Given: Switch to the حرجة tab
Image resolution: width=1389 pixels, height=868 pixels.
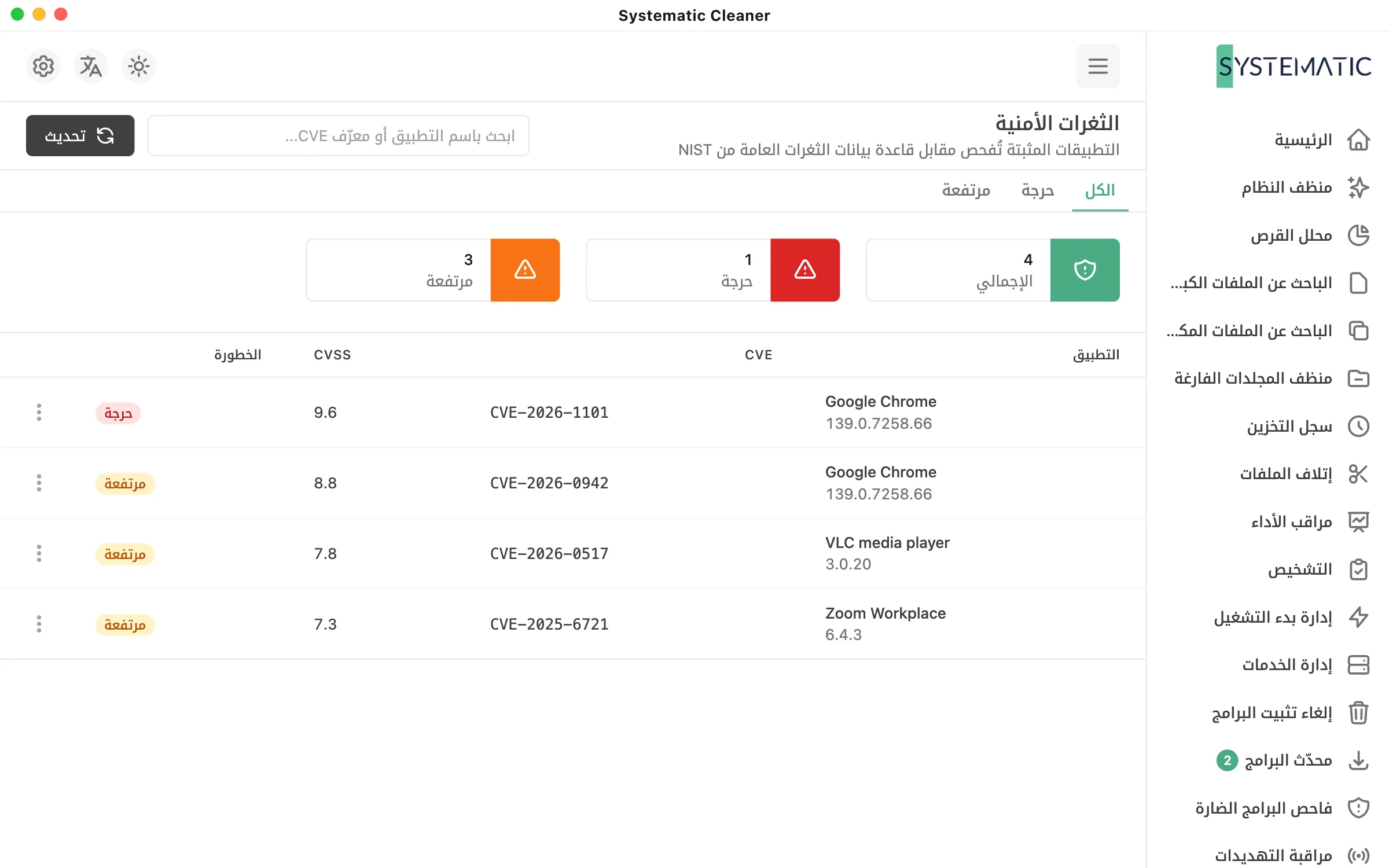Looking at the screenshot, I should click(1037, 190).
